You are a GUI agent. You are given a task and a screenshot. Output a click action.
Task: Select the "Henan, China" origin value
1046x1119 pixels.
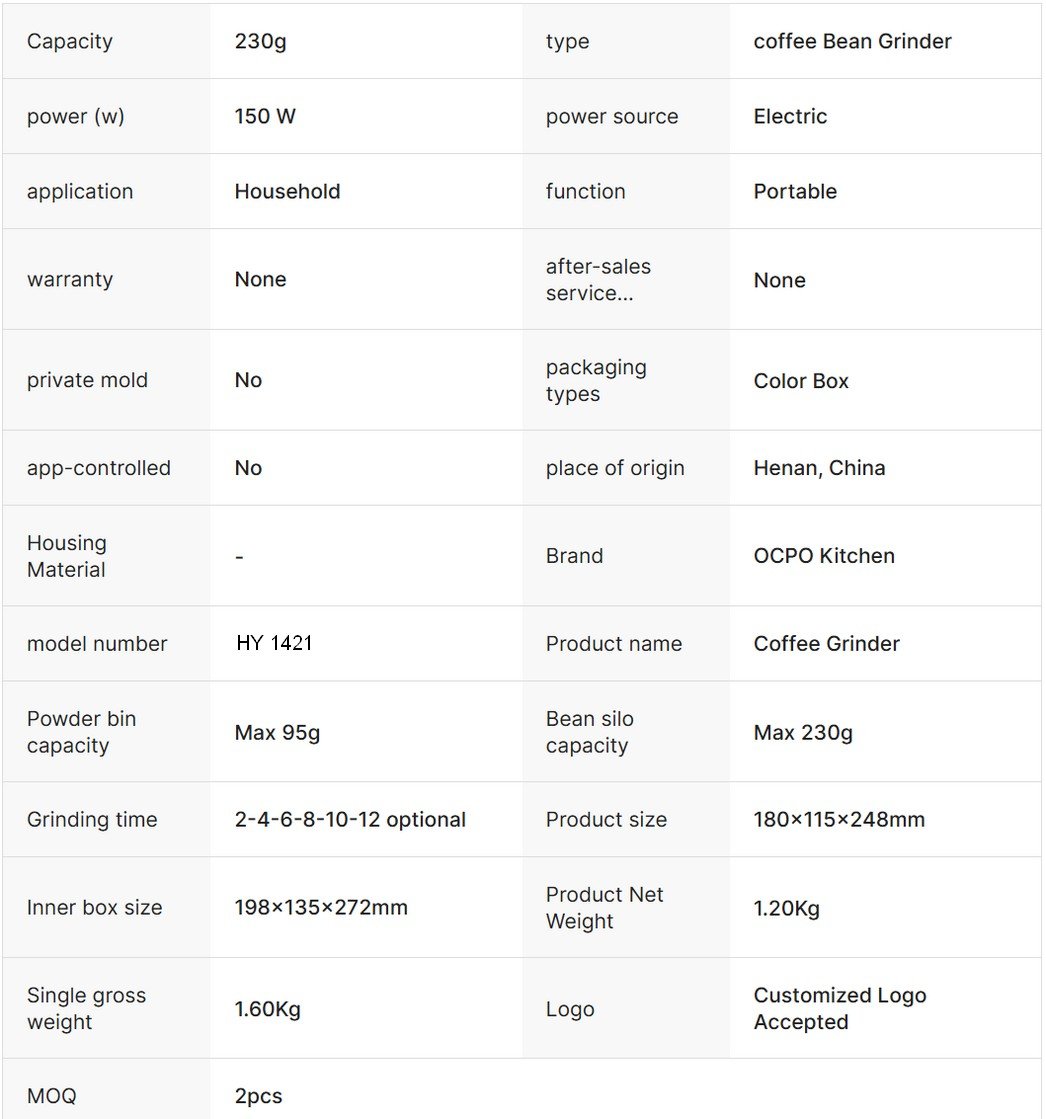(819, 468)
